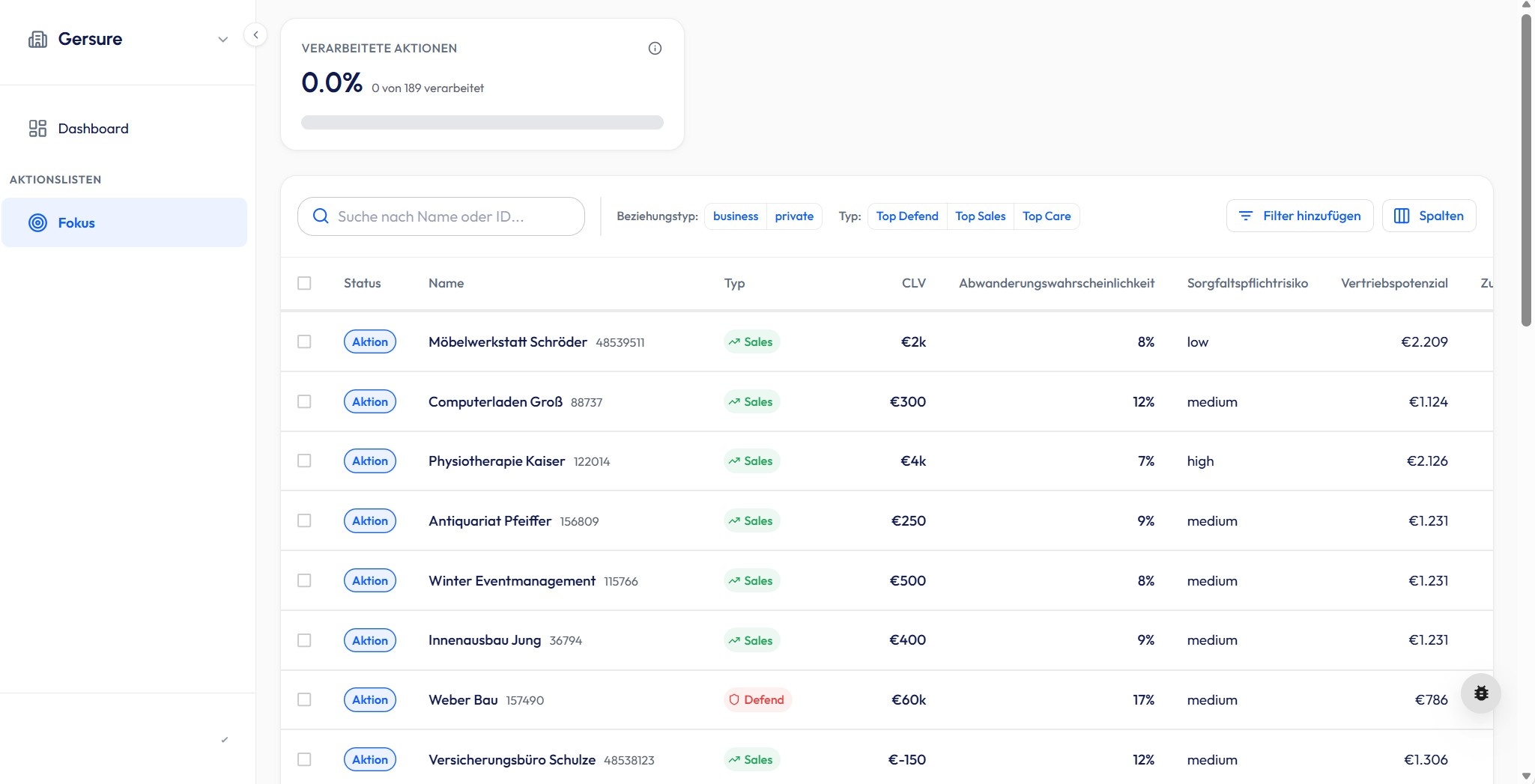Filter by Top Defend type

click(906, 216)
